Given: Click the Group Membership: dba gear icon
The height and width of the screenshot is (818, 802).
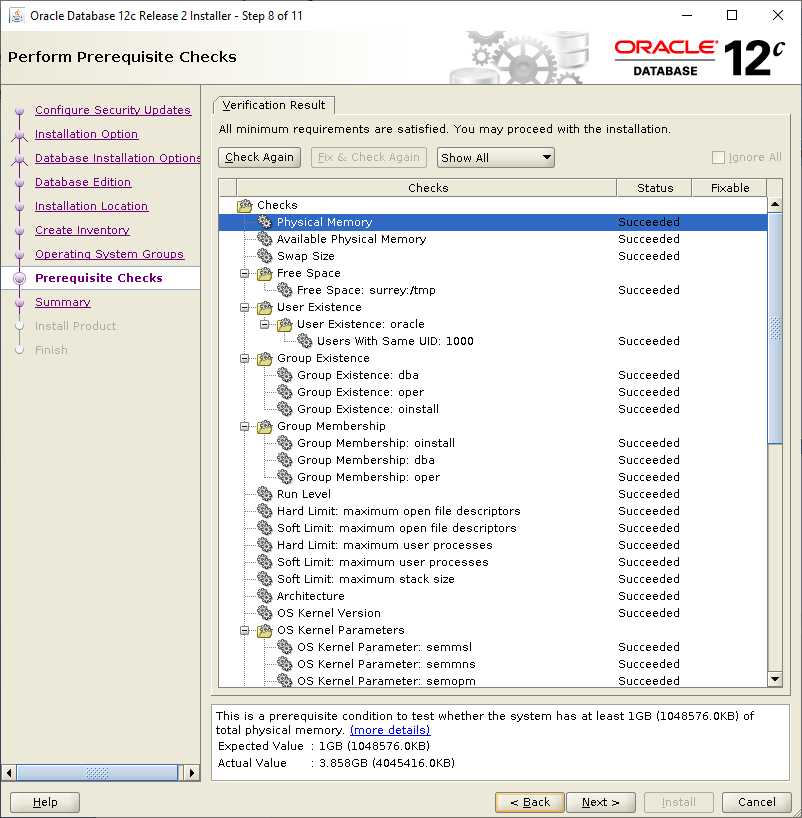Looking at the screenshot, I should pos(285,460).
